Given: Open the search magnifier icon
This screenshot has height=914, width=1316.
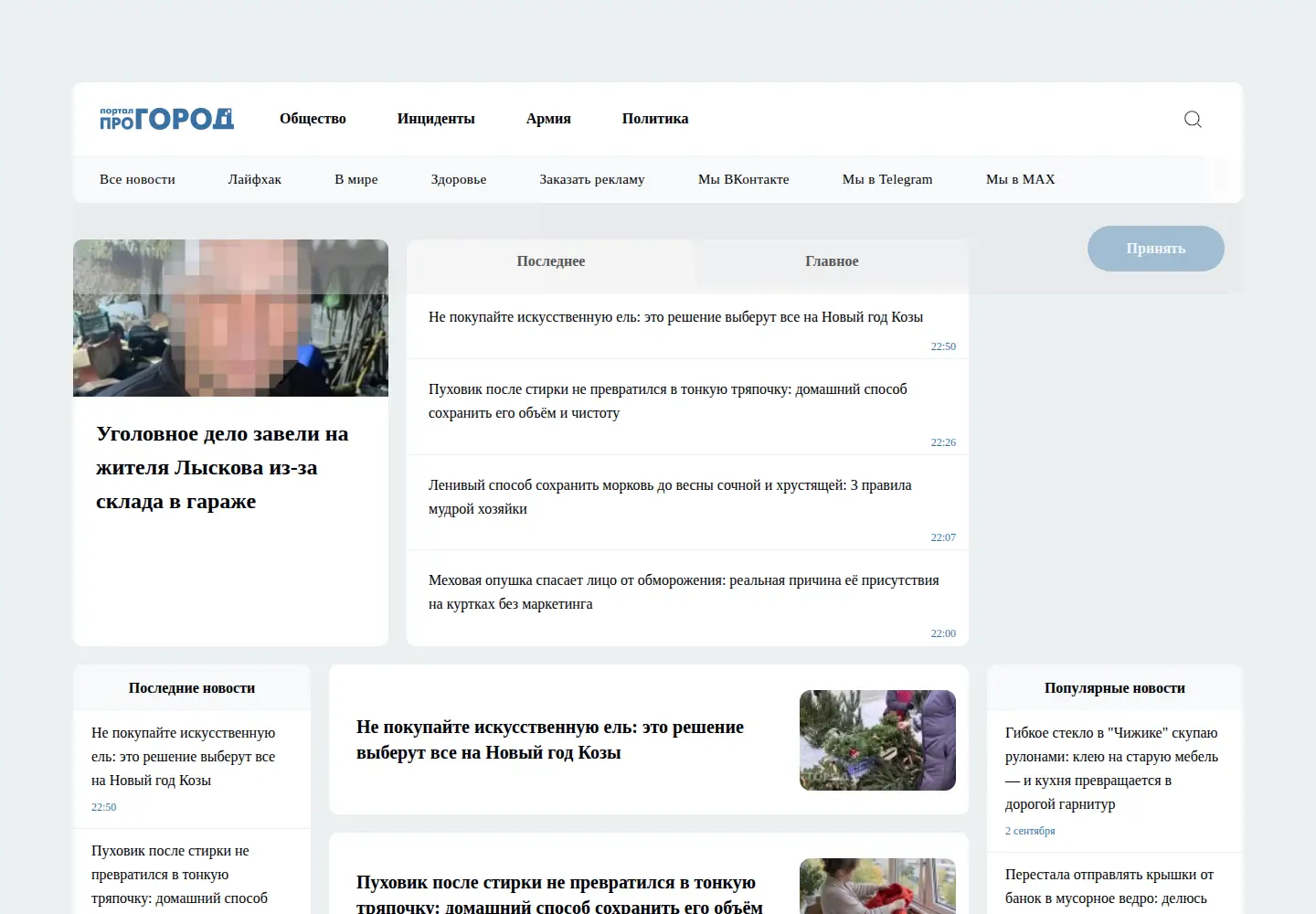Looking at the screenshot, I should click(1193, 119).
